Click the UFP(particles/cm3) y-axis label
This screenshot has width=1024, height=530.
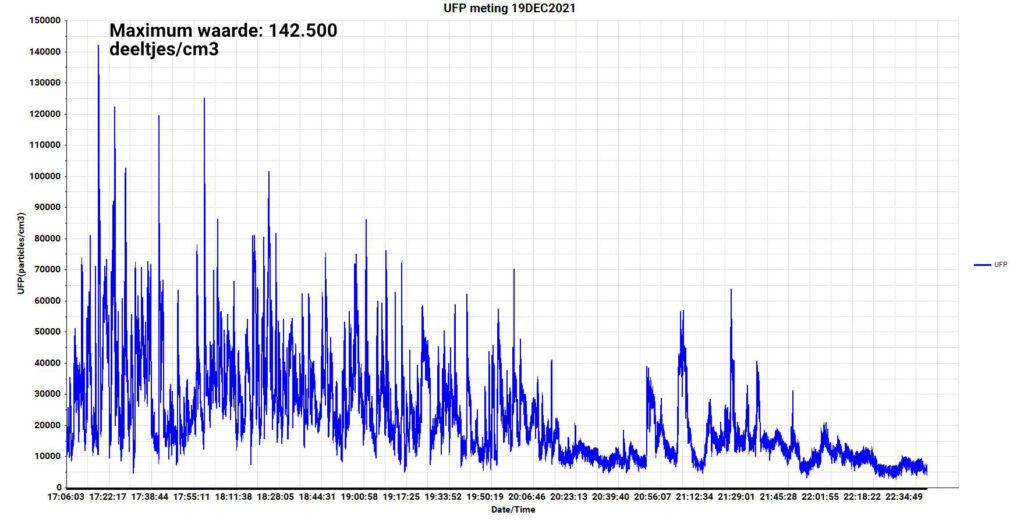click(20, 253)
